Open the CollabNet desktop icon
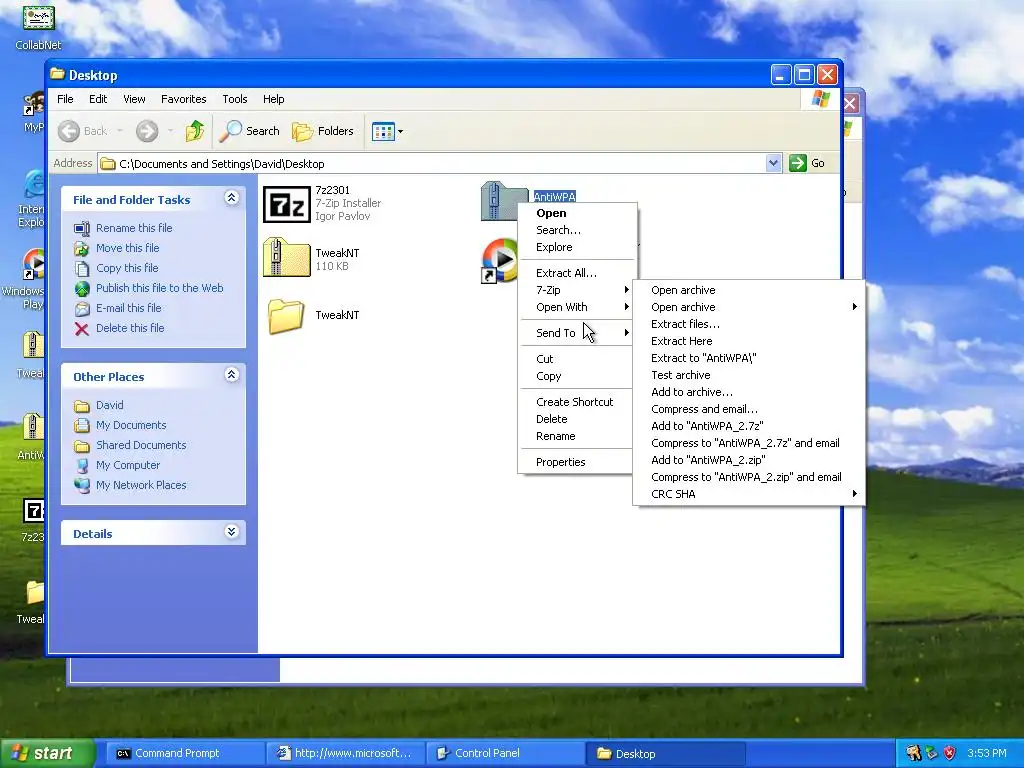 point(38,26)
